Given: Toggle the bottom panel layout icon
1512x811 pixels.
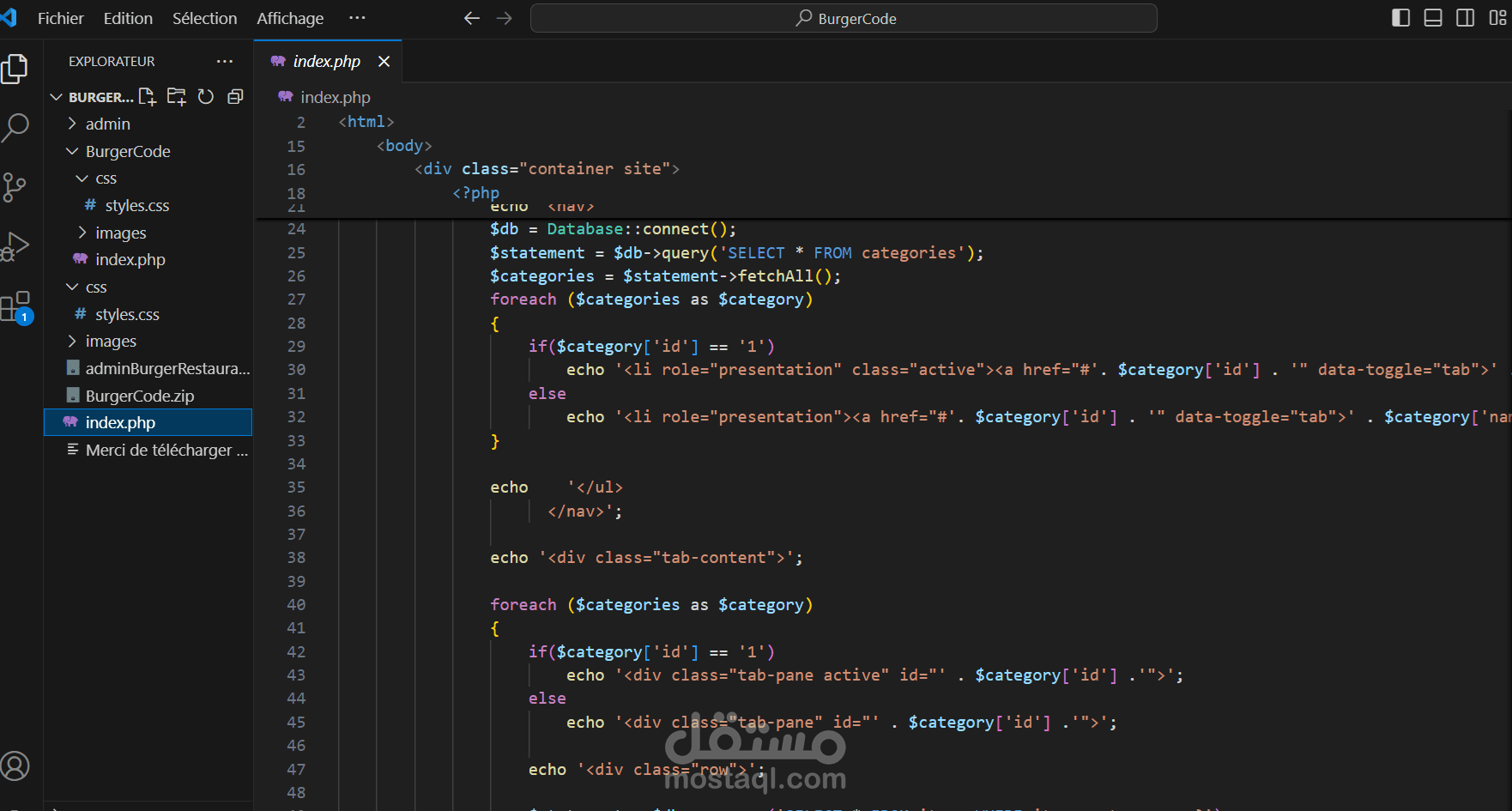Looking at the screenshot, I should click(1433, 18).
